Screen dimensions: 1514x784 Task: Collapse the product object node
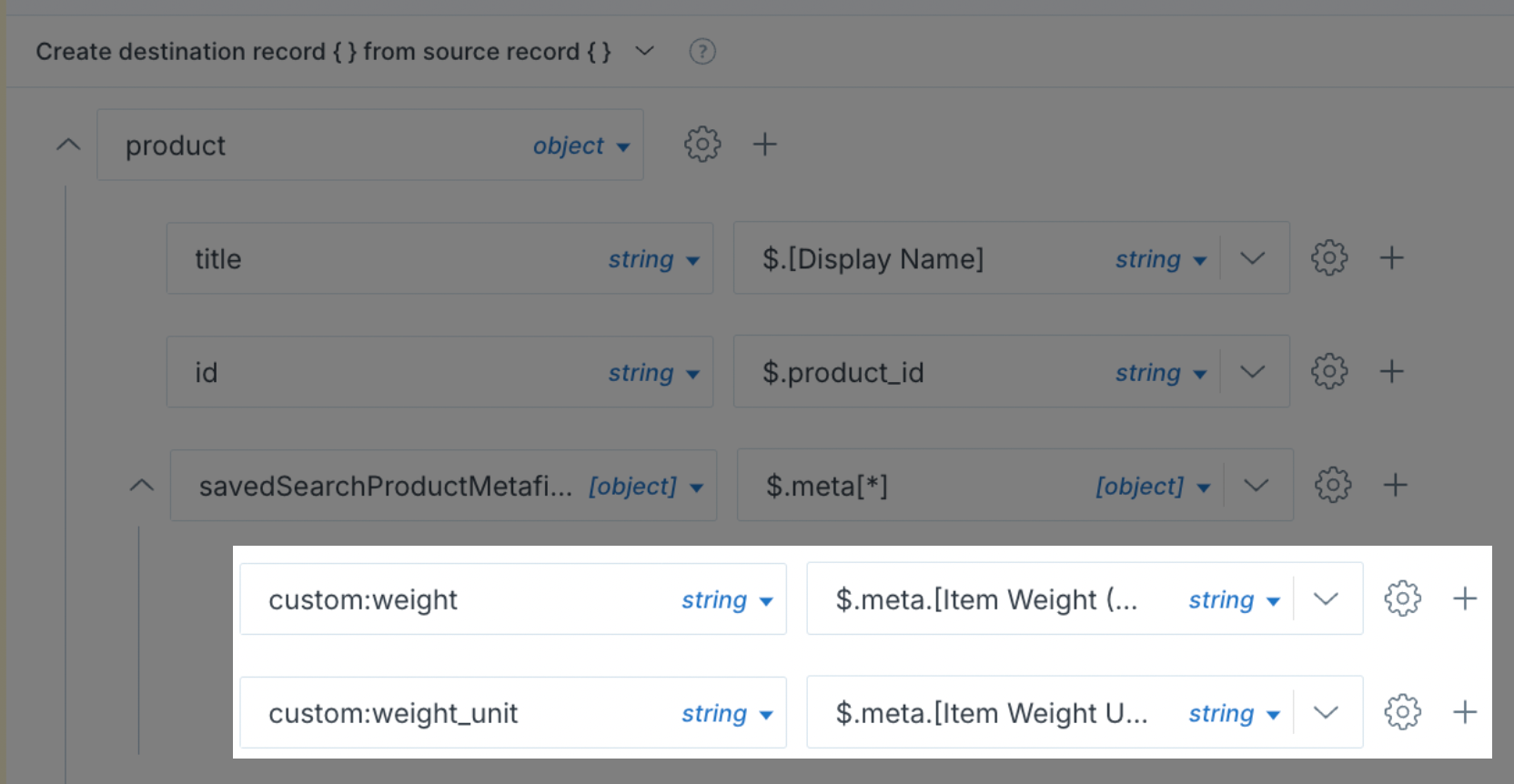coord(68,145)
